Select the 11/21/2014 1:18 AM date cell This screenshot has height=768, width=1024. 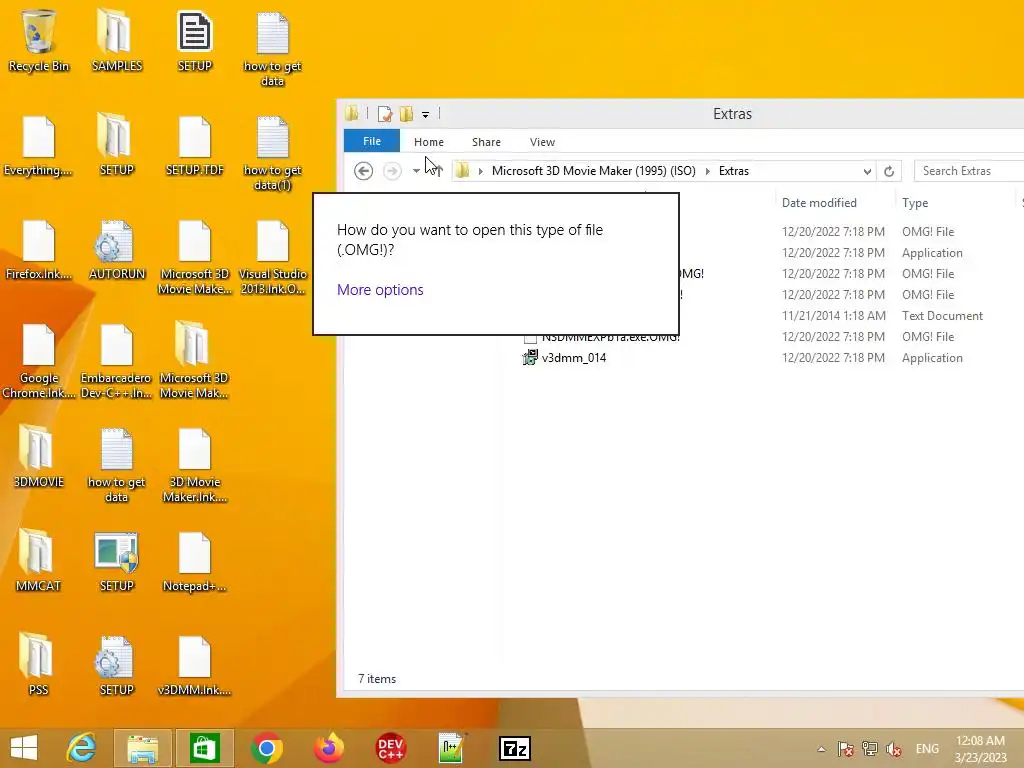833,316
